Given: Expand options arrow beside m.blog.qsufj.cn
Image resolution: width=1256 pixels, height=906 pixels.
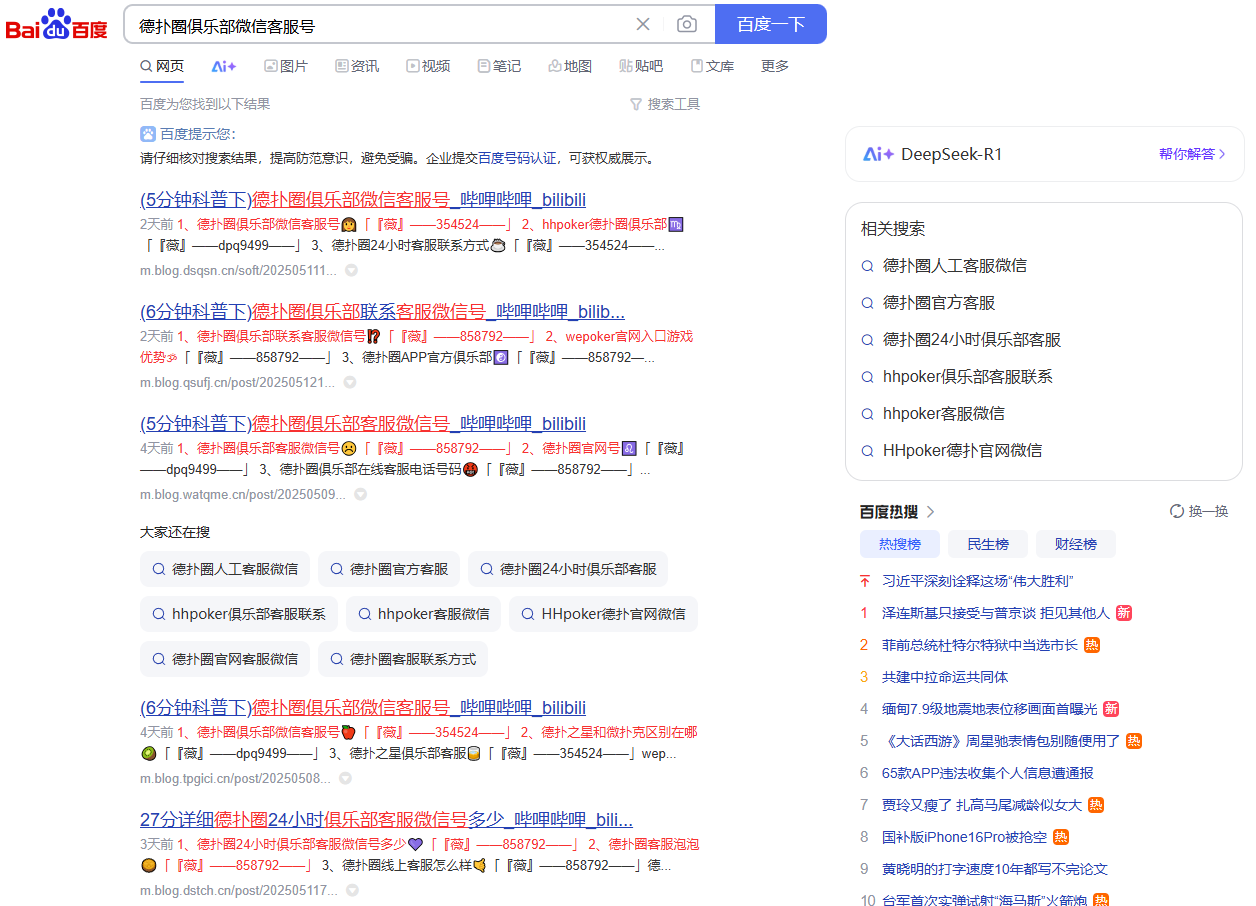Looking at the screenshot, I should click(x=350, y=382).
